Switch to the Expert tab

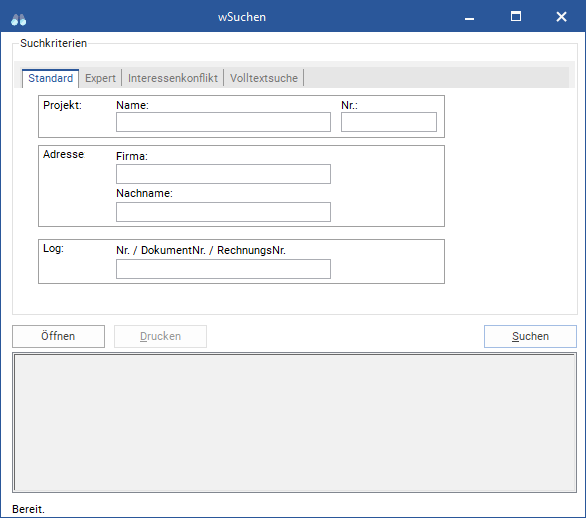pyautogui.click(x=100, y=78)
